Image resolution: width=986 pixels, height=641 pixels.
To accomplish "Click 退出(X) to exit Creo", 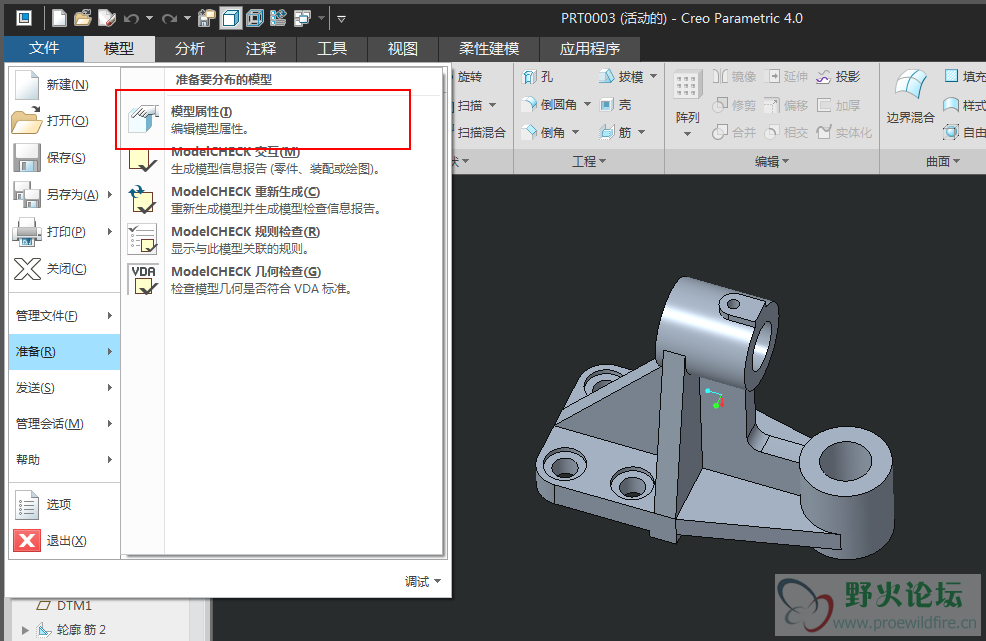I will pos(64,540).
